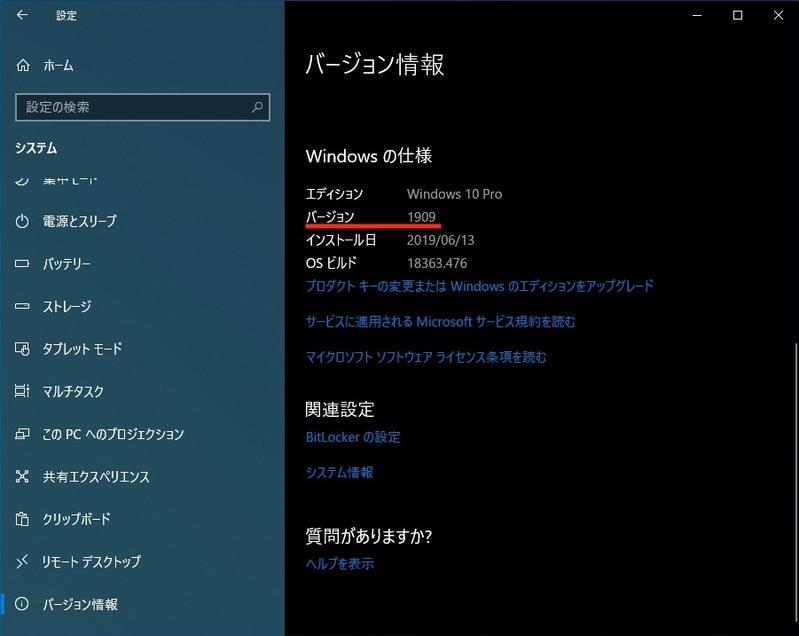The width and height of the screenshot is (799, 636).
Task: Click the search magnifier icon
Action: [257, 107]
